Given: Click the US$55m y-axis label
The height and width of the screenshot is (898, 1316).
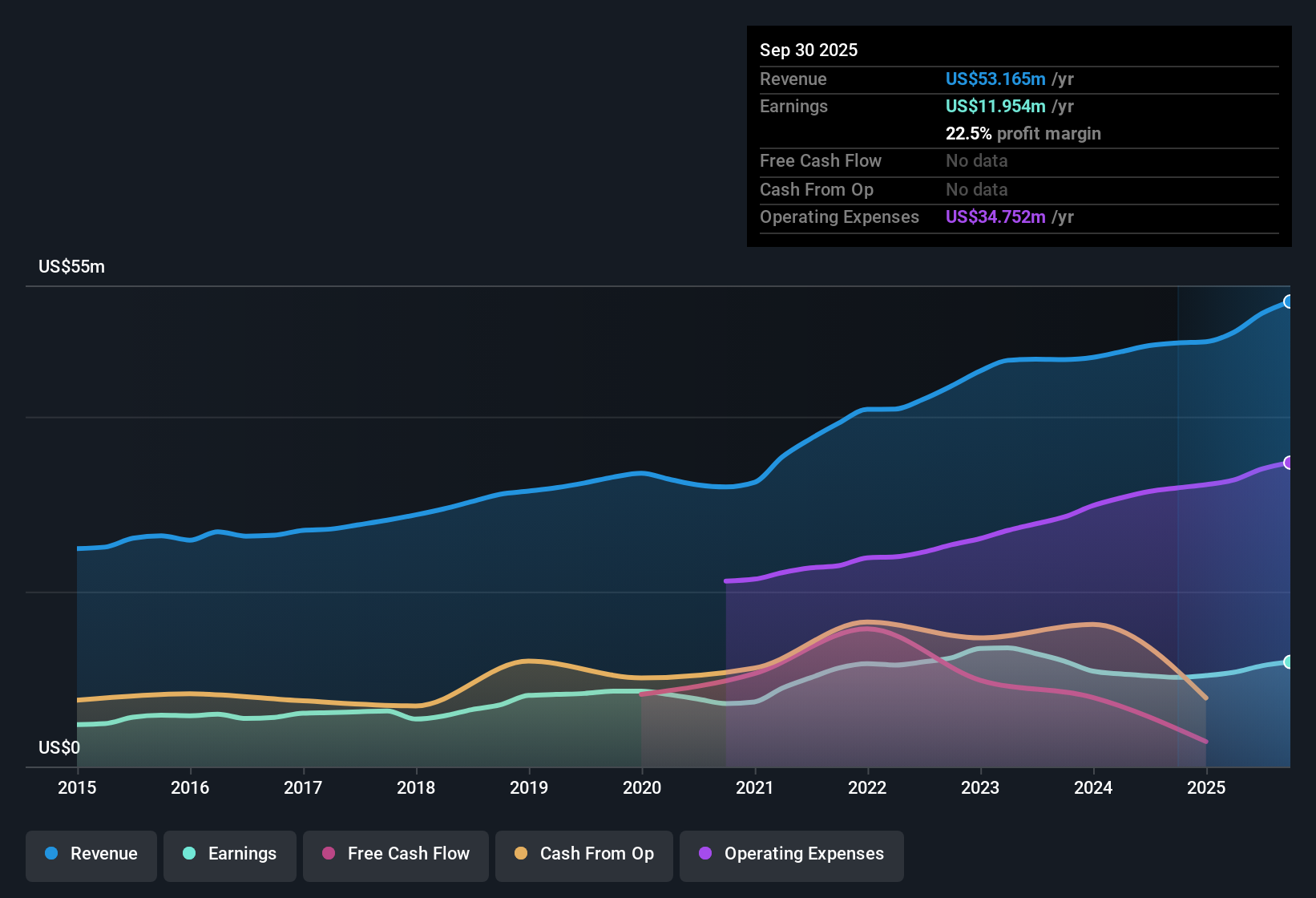Looking at the screenshot, I should tap(71, 267).
